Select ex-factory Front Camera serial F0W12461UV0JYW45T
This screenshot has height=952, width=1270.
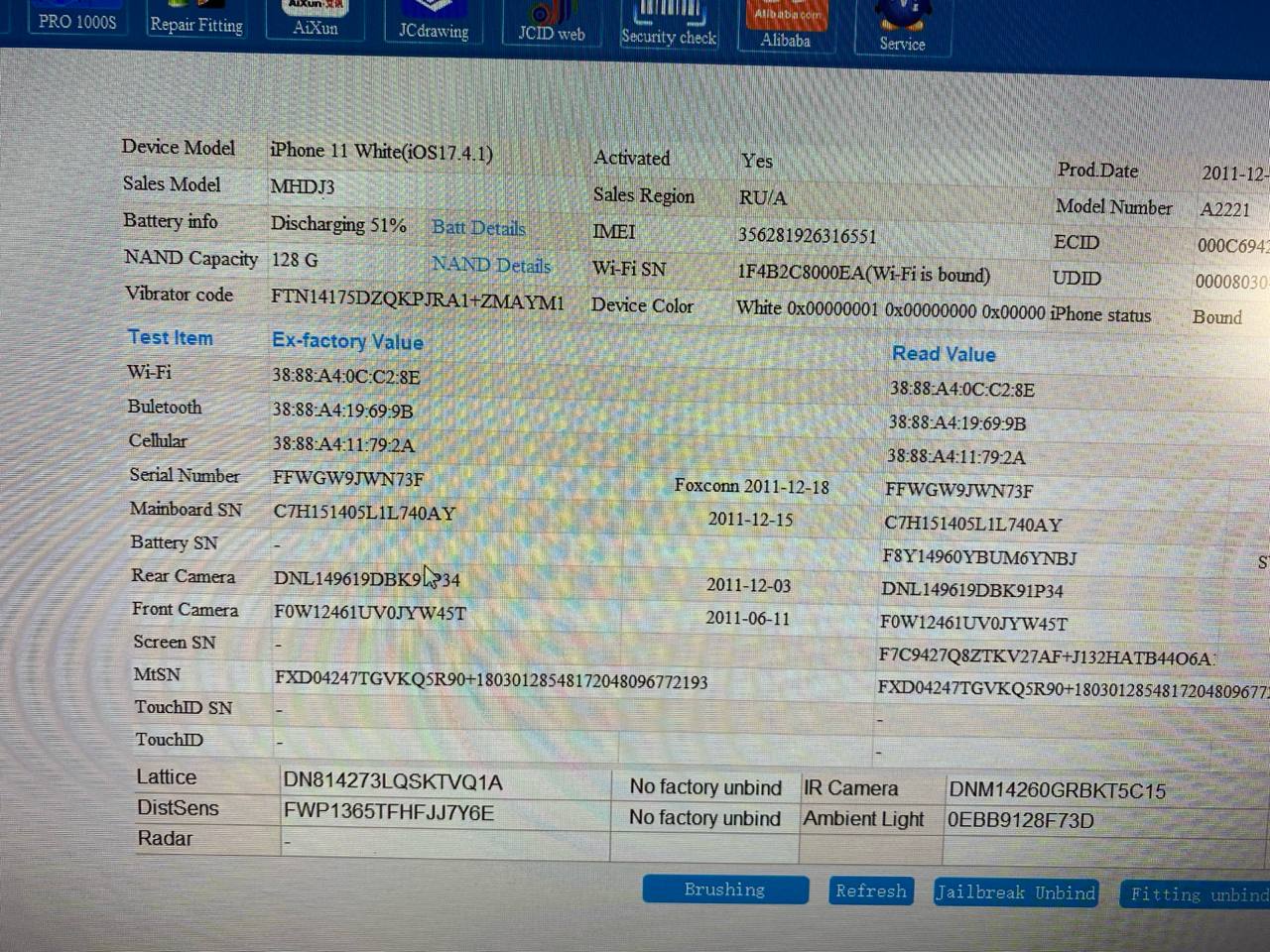[370, 612]
